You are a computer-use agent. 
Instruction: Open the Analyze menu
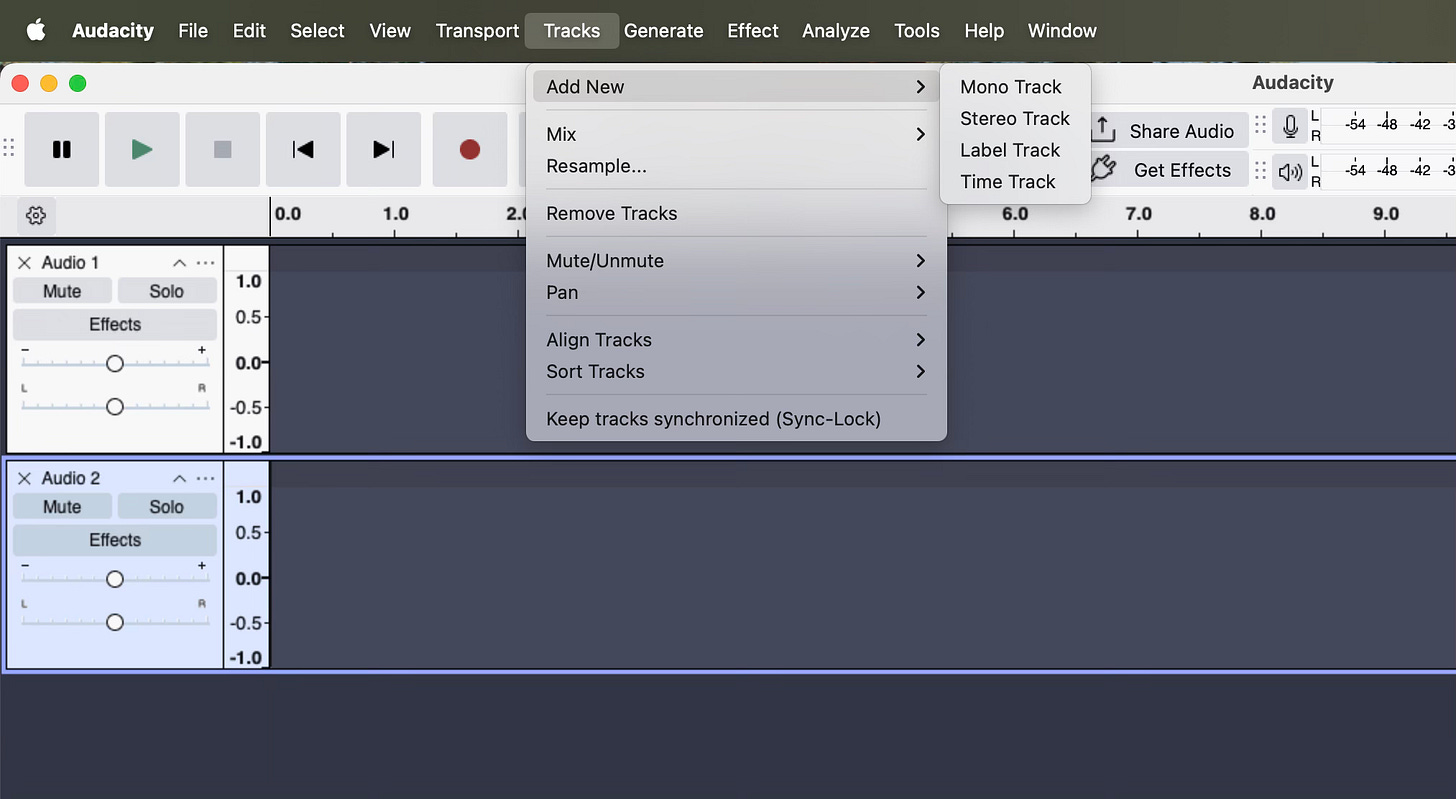pyautogui.click(x=836, y=31)
